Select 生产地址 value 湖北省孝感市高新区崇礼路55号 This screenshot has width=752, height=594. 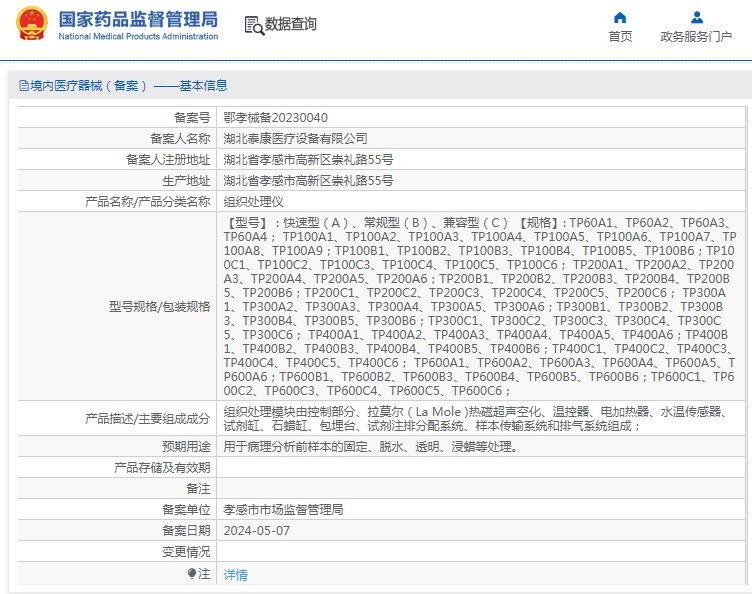click(x=308, y=181)
